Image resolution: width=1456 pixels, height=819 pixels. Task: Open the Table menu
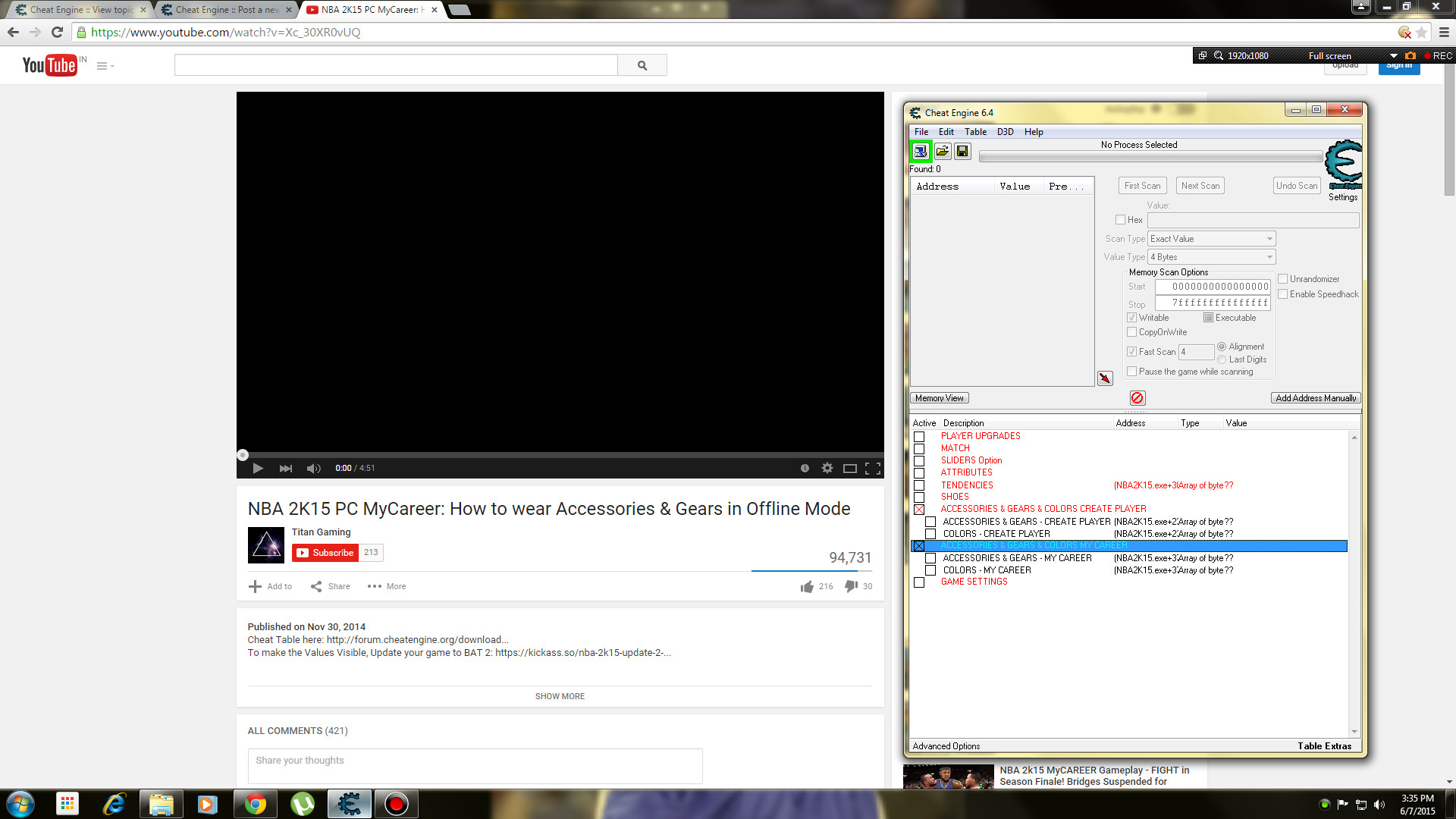coord(975,132)
